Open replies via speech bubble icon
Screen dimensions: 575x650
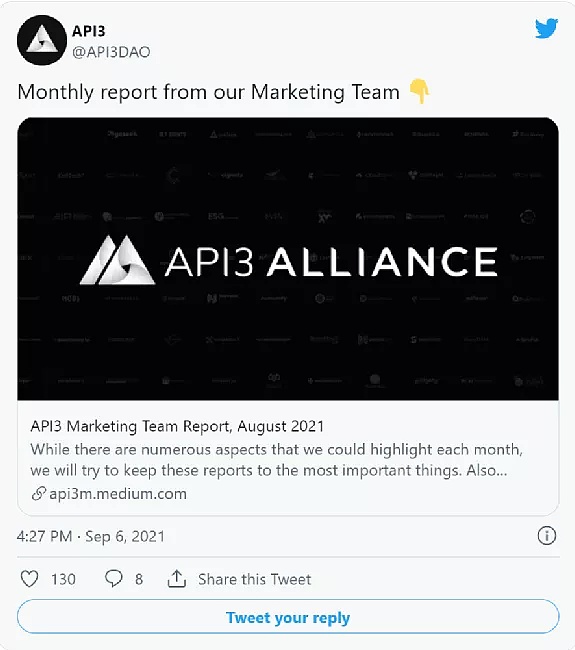point(114,579)
